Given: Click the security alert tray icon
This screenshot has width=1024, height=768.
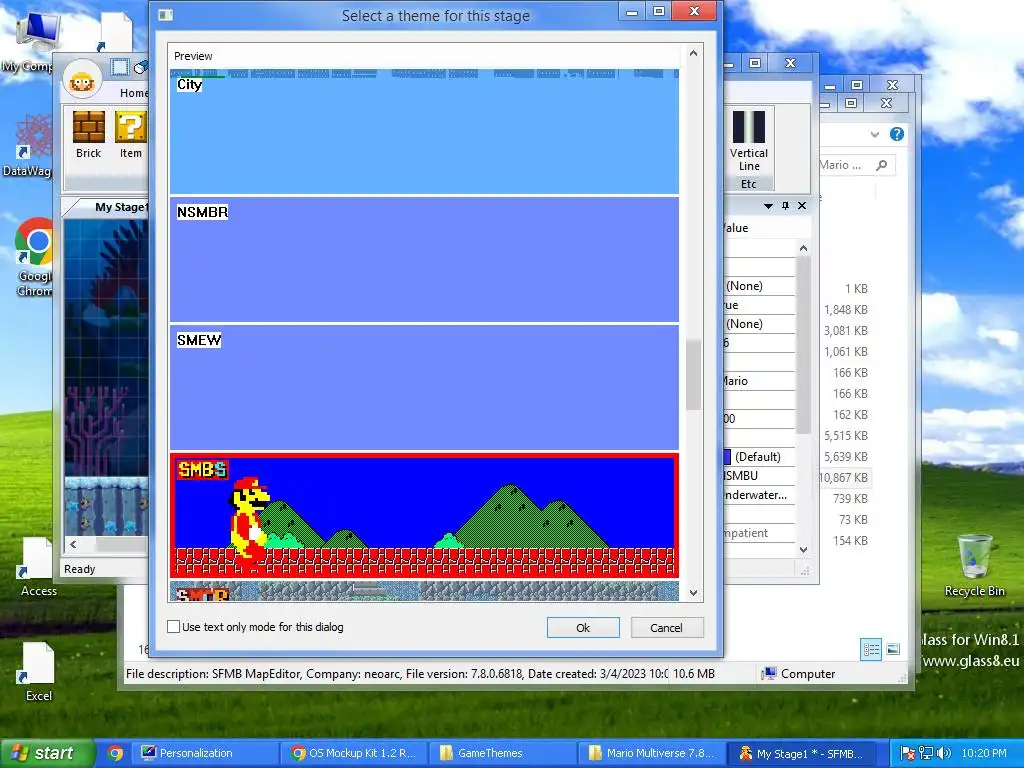Looking at the screenshot, I should click(908, 753).
